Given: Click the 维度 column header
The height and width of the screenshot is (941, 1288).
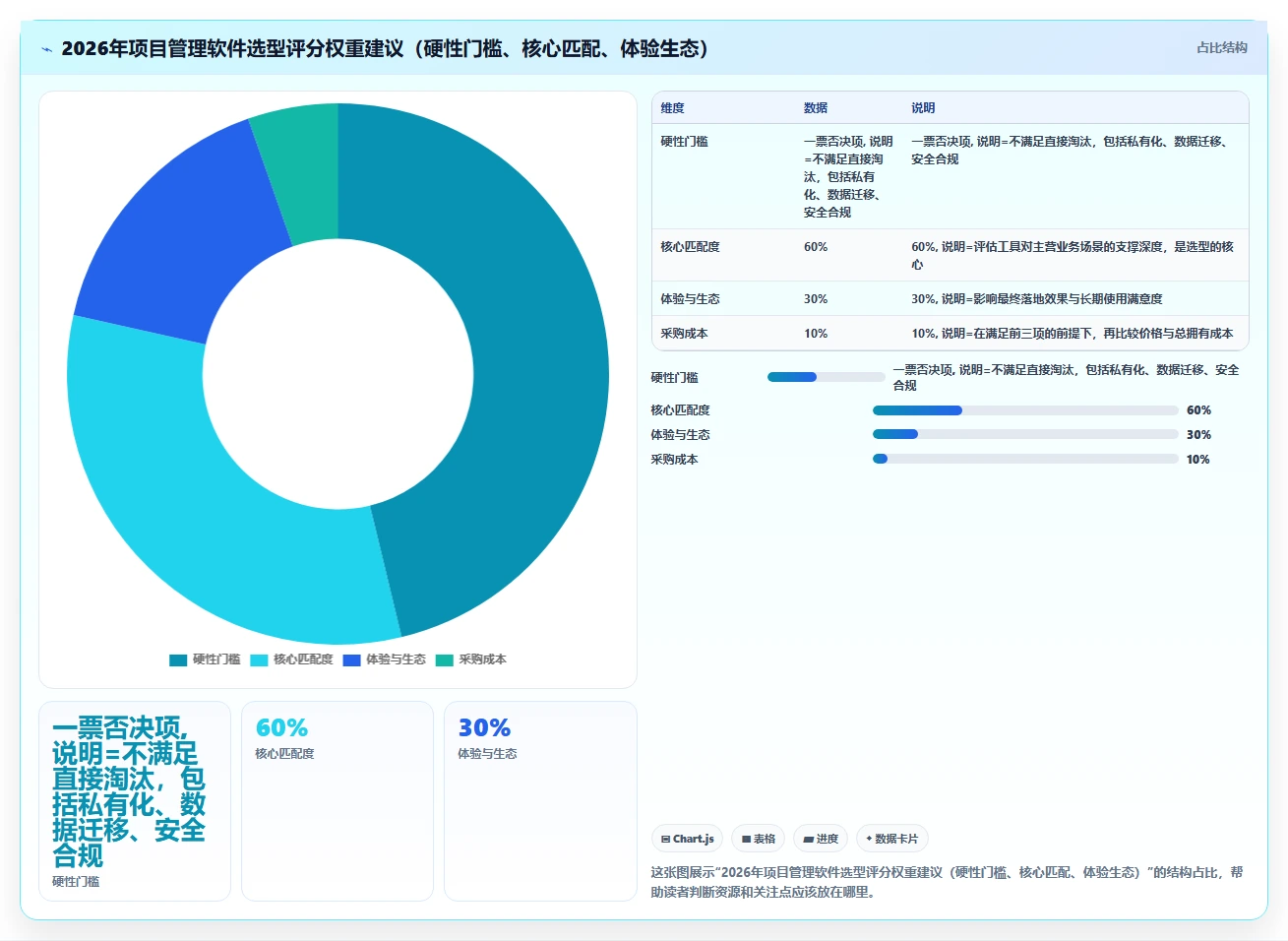Looking at the screenshot, I should pos(672,108).
